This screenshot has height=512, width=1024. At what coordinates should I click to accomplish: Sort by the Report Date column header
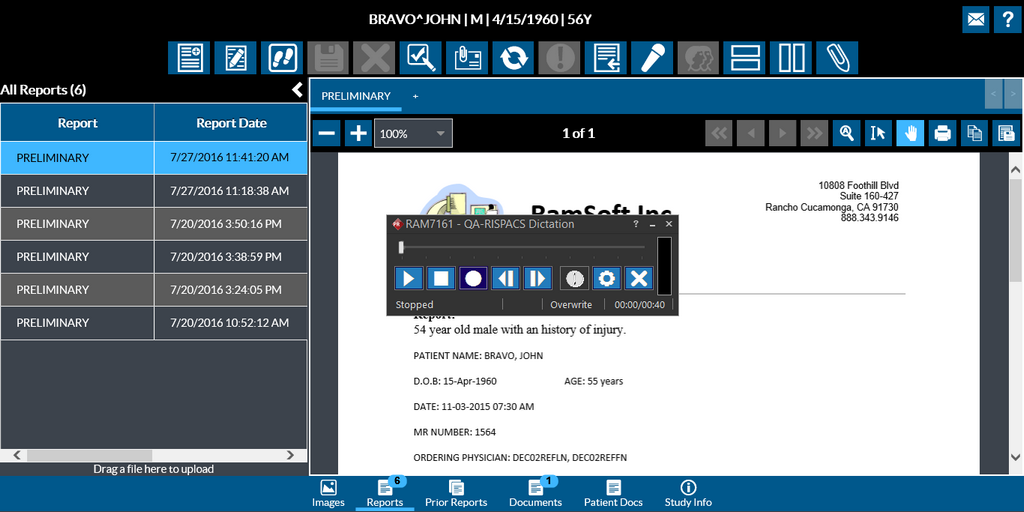[231, 123]
